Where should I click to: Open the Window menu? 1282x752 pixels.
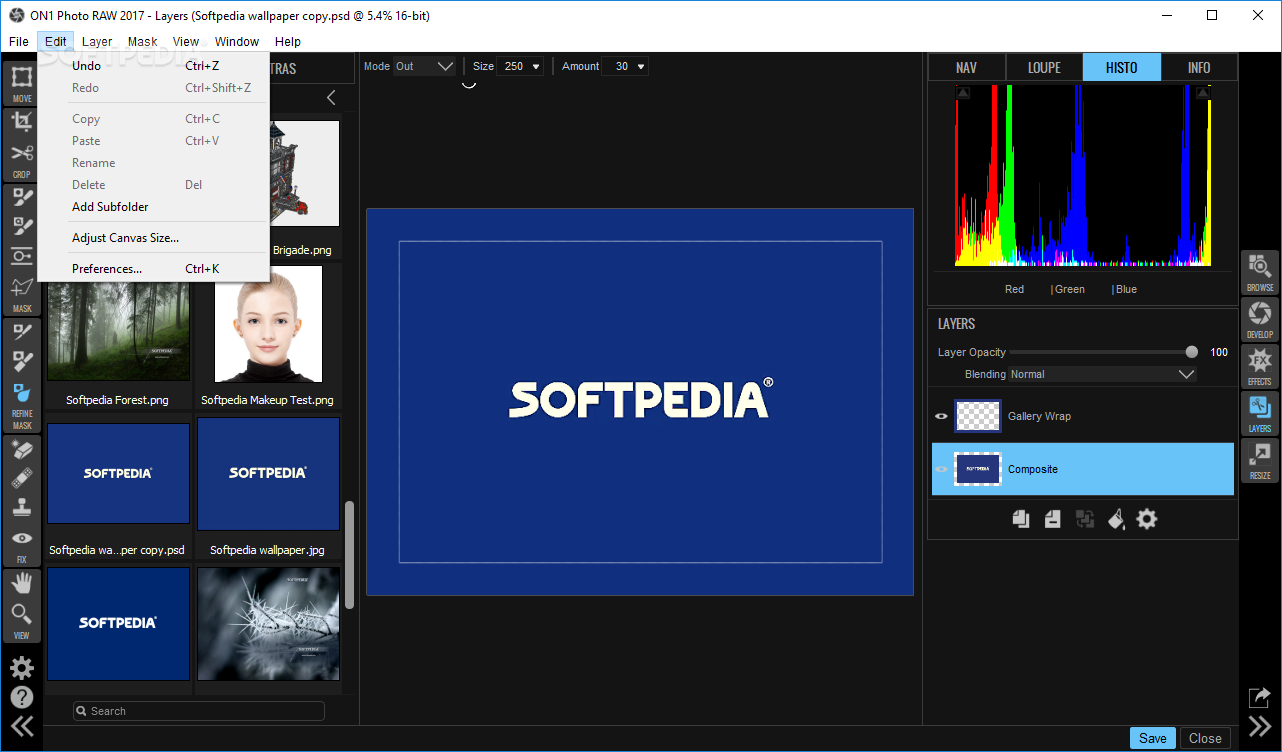(237, 42)
